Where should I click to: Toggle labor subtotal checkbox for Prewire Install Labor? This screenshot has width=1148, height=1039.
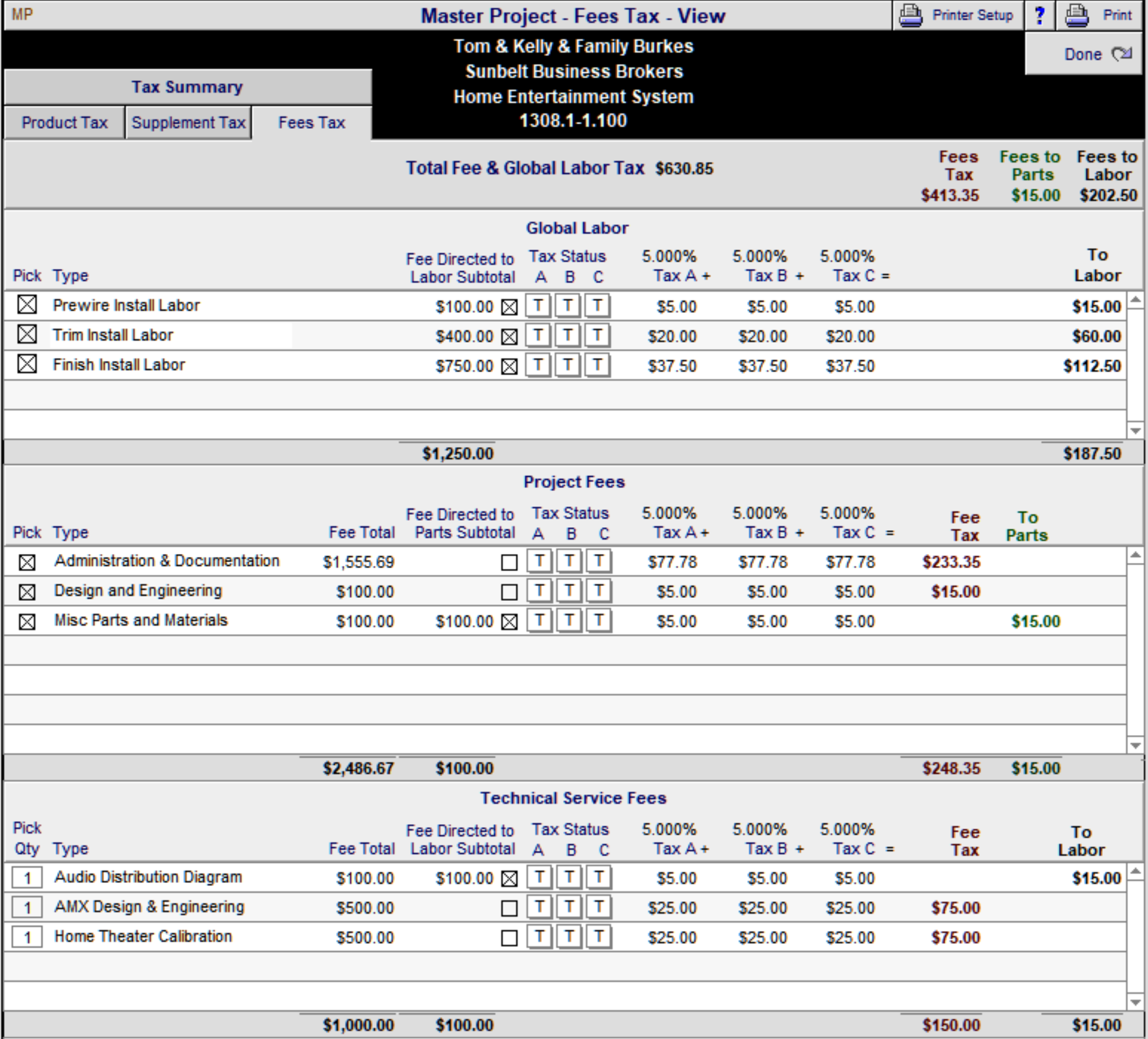click(509, 307)
